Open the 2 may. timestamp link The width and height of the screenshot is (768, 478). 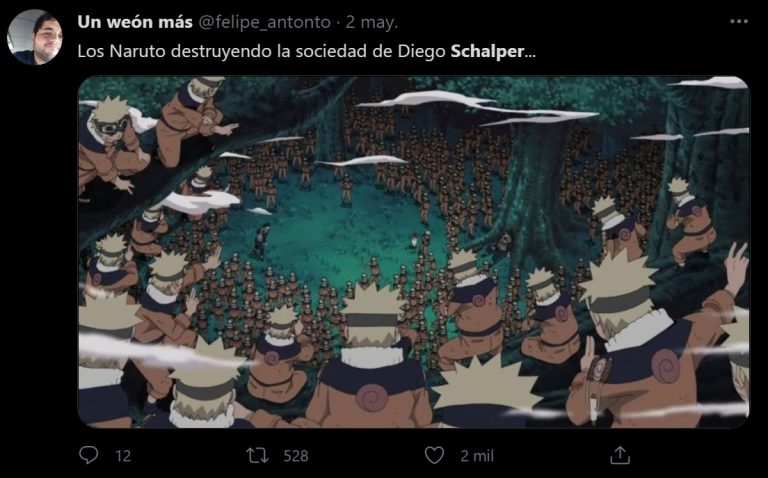pyautogui.click(x=372, y=23)
